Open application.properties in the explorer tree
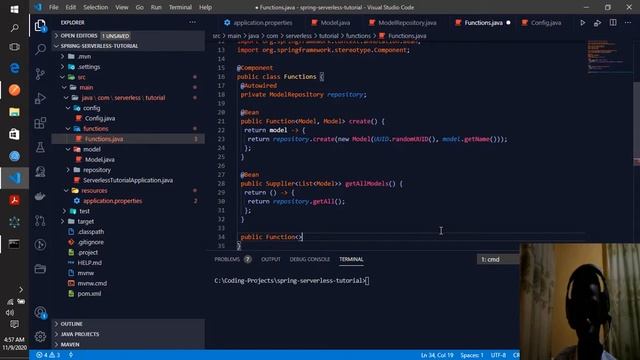This screenshot has width=640, height=360. [112, 201]
